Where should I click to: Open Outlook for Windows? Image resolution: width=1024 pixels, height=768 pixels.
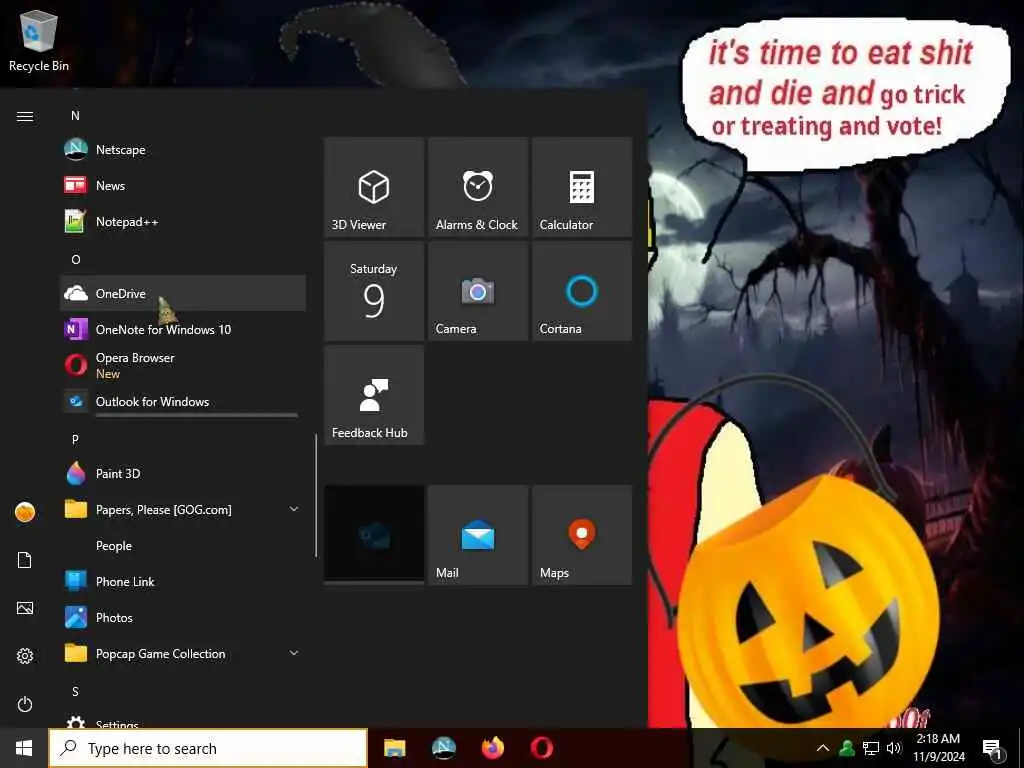click(182, 401)
